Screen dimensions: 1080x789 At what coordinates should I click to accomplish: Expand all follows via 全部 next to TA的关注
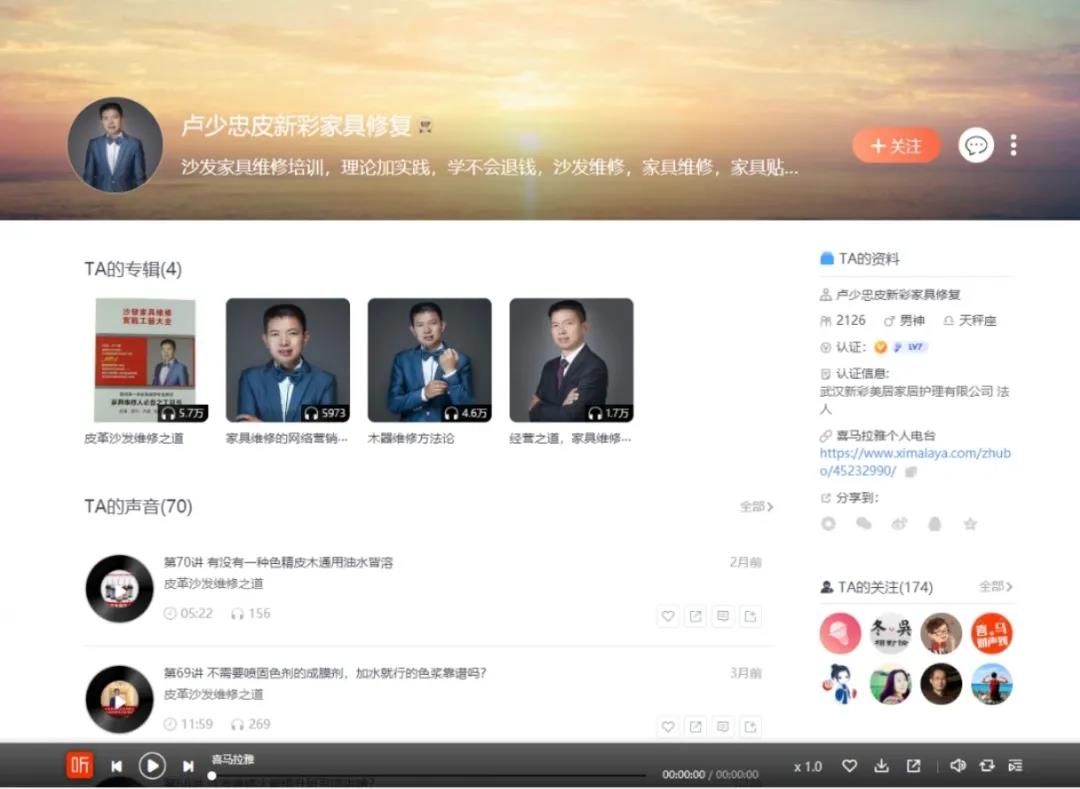coord(995,587)
